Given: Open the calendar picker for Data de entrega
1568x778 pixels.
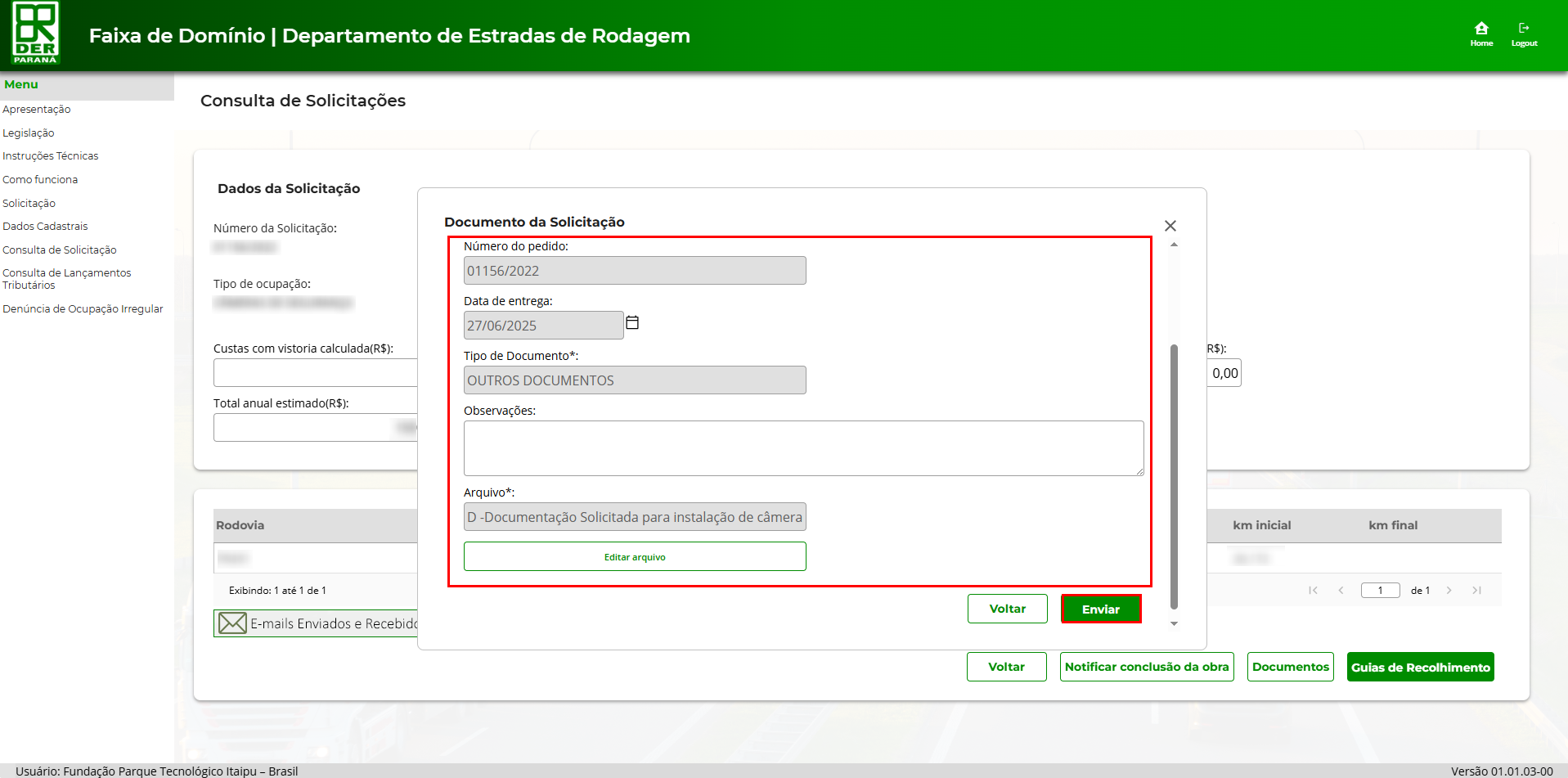Looking at the screenshot, I should 632,323.
